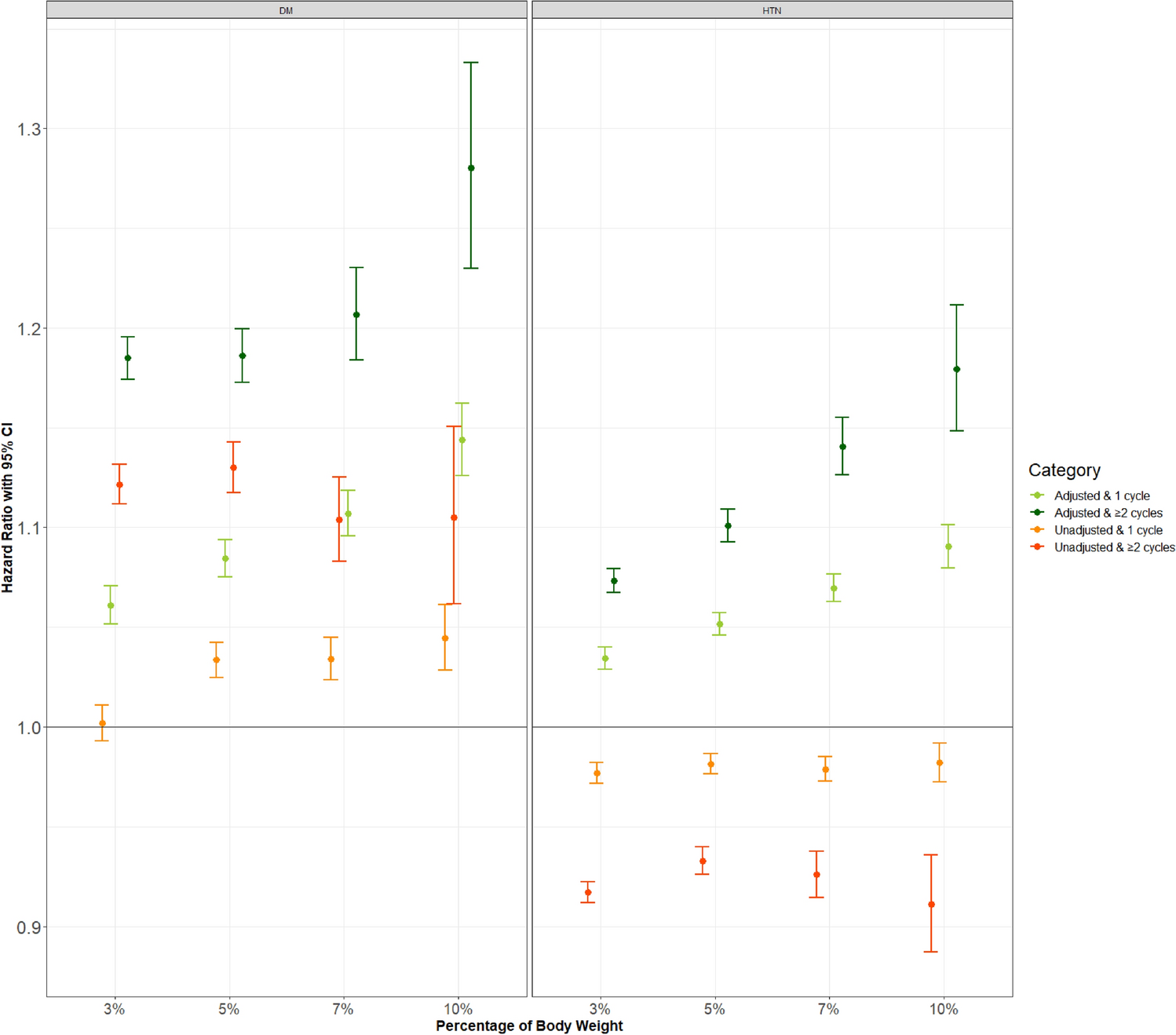Click the dark green point at 7% in DM panel
The image size is (1176, 1035).
(x=356, y=315)
